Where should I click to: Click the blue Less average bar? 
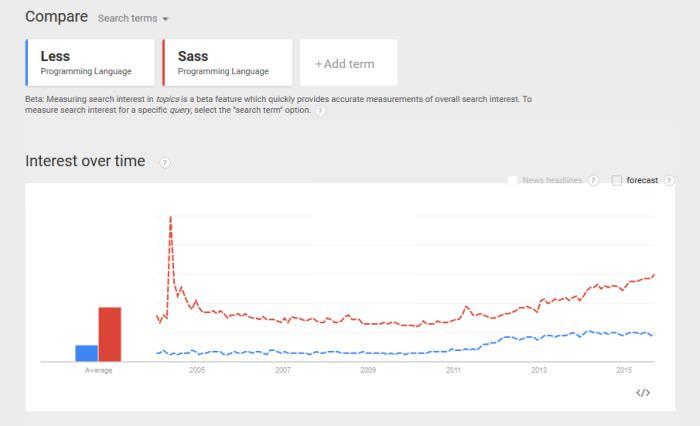pos(86,353)
